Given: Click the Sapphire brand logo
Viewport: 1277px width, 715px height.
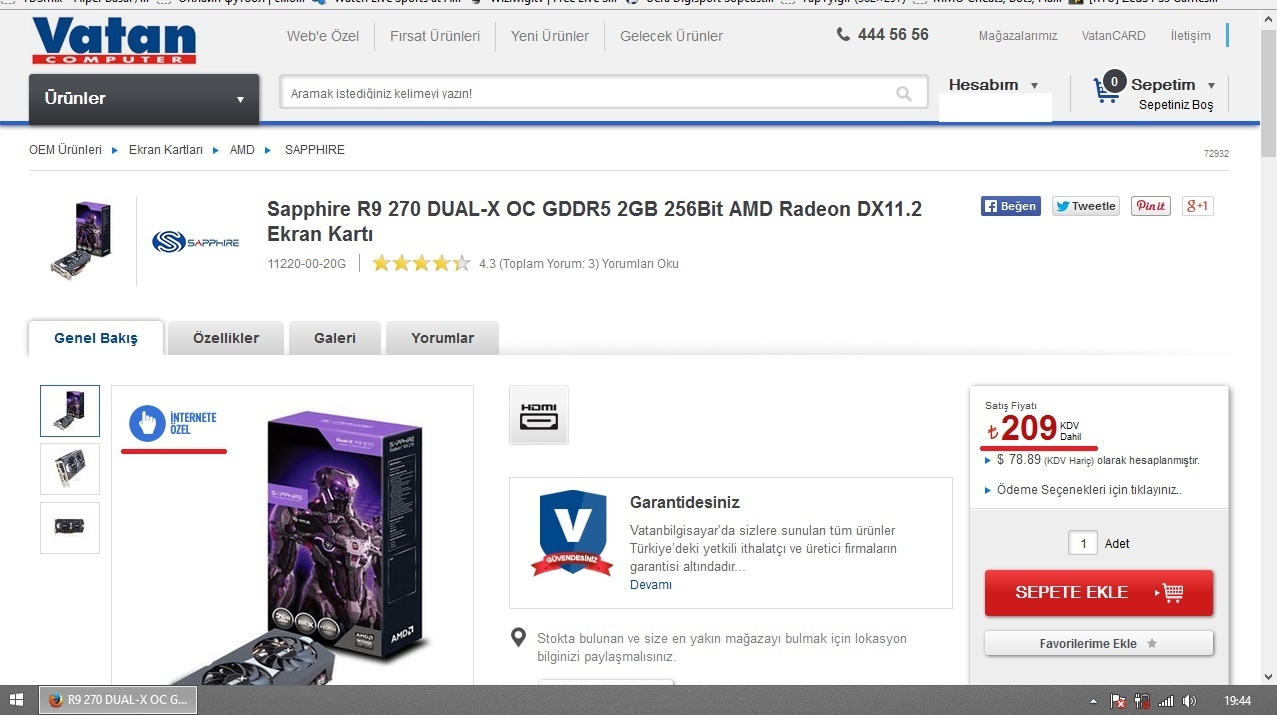Looking at the screenshot, I should (196, 241).
